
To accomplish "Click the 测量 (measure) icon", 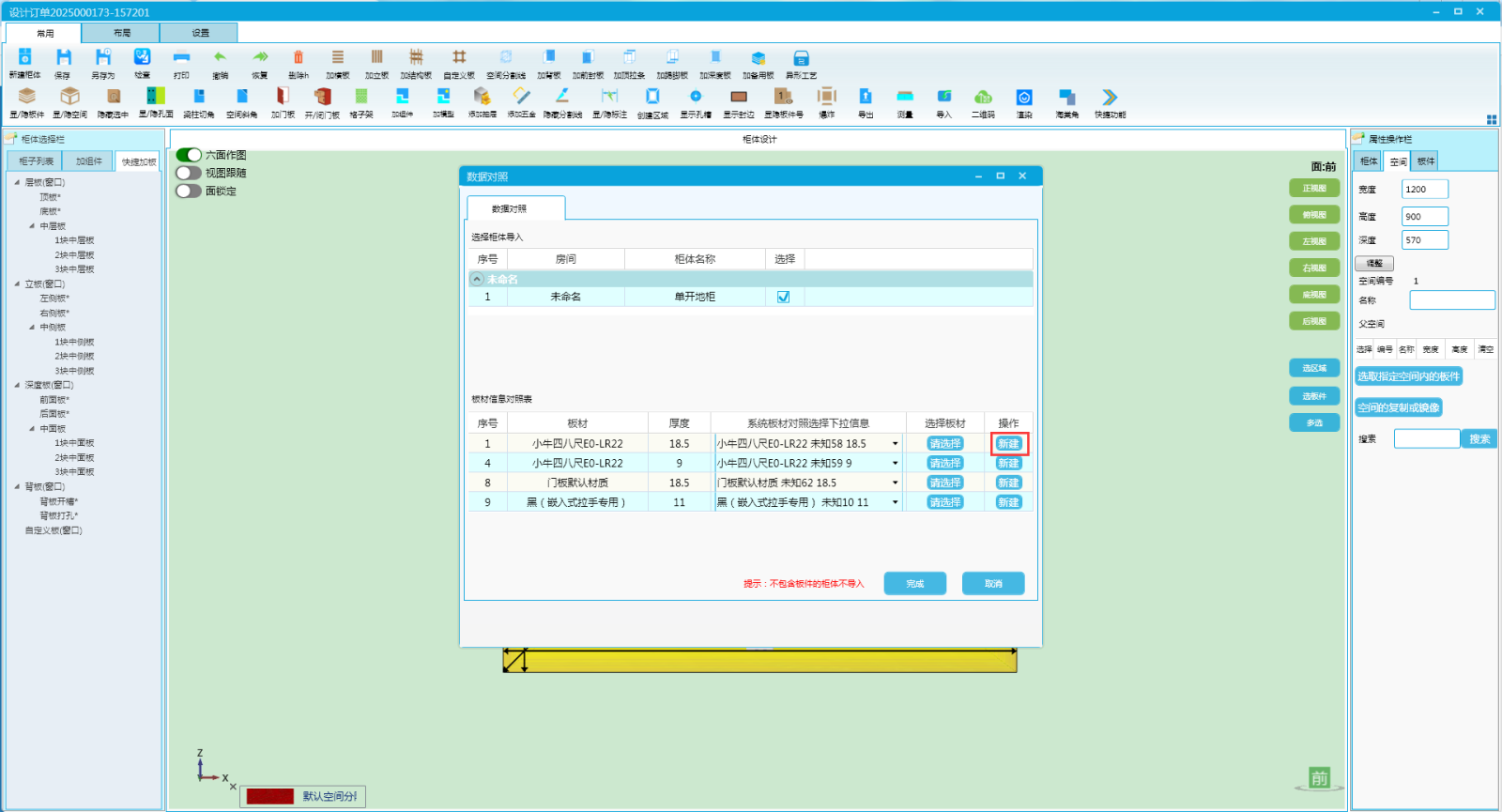I will pos(905,97).
